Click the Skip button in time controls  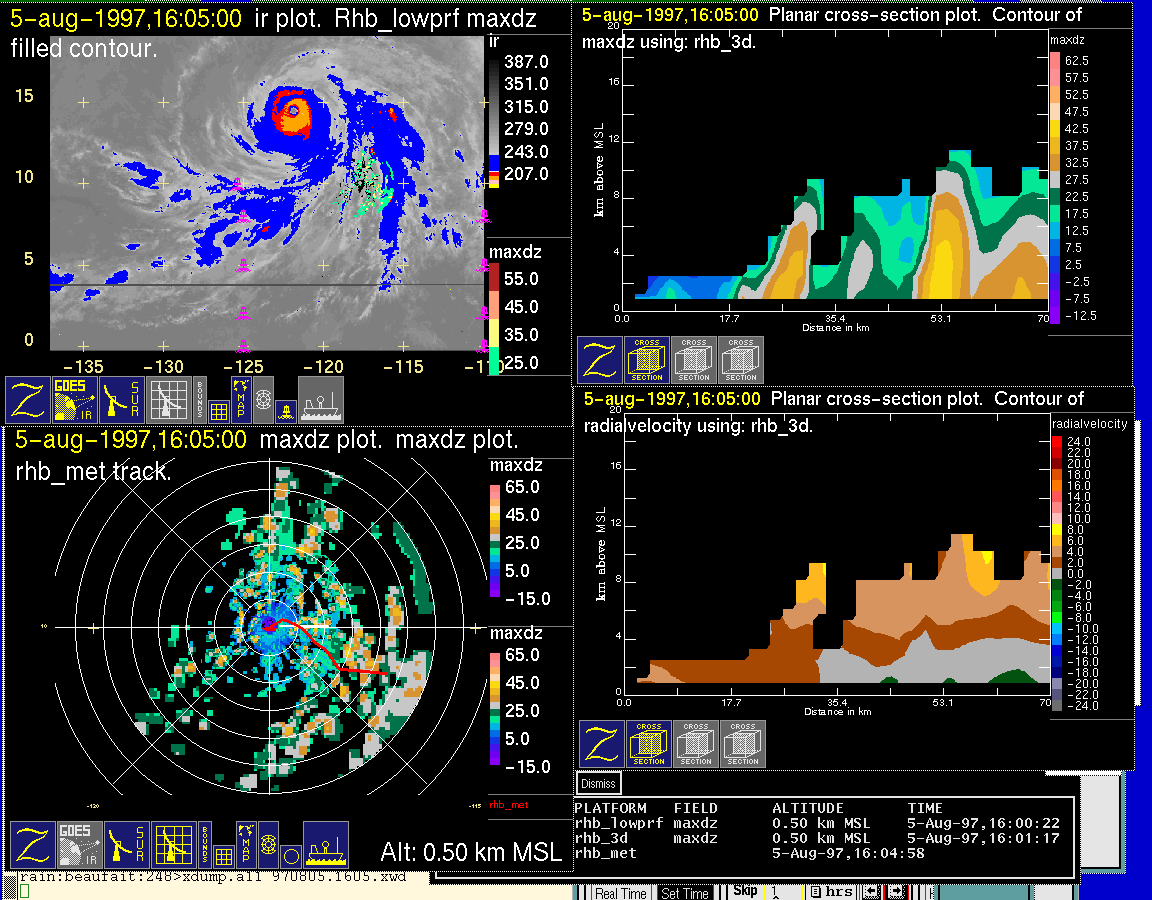tap(745, 891)
